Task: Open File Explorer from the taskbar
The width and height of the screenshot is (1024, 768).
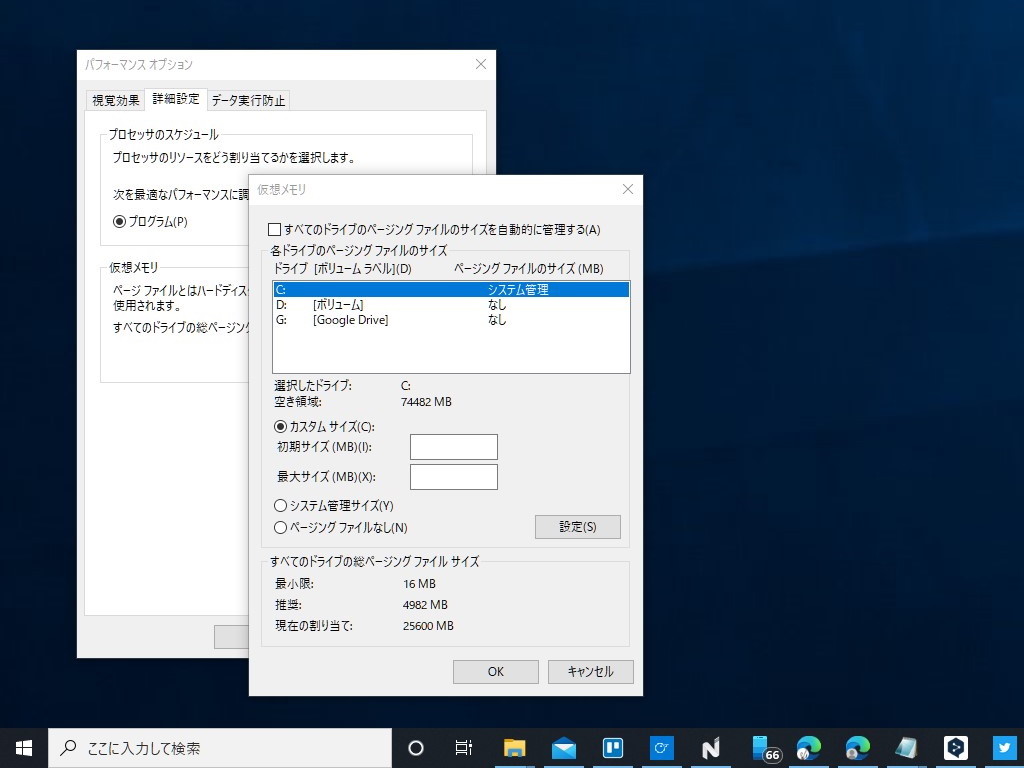Action: click(x=514, y=747)
